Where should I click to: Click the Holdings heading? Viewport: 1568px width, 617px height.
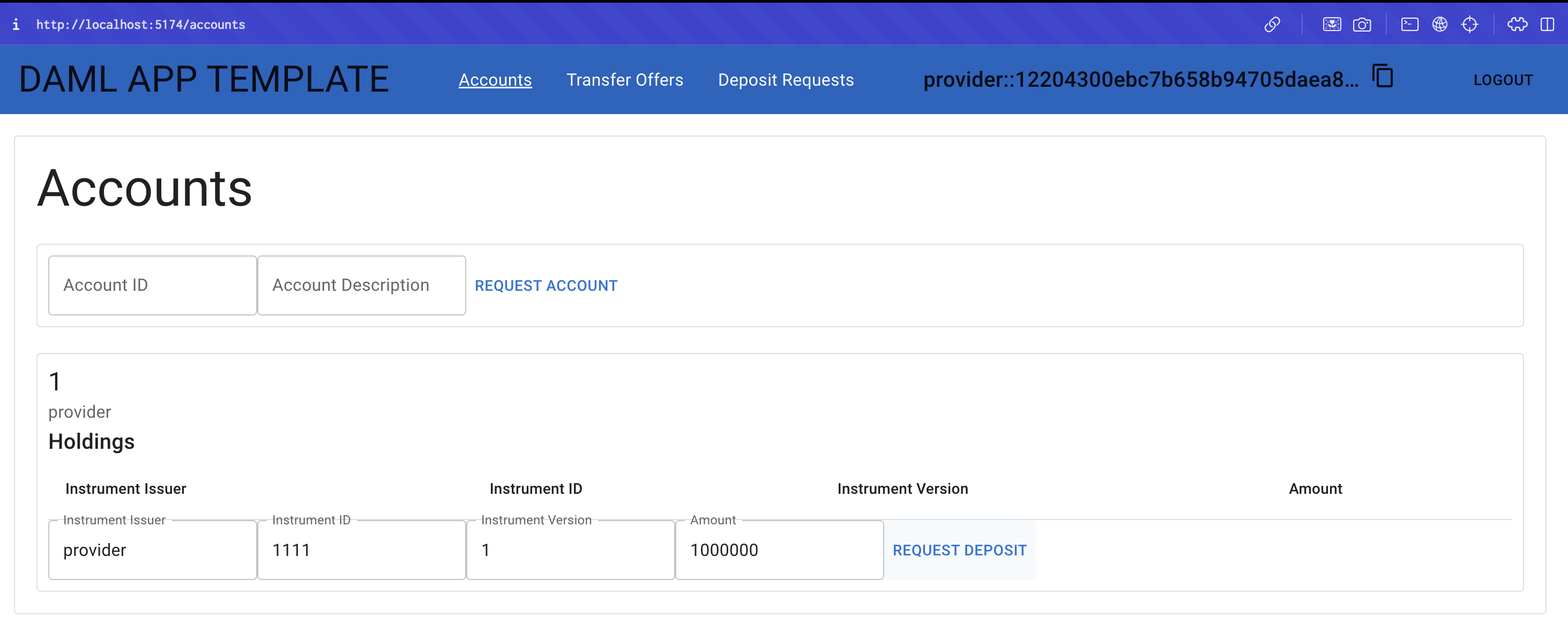point(91,441)
